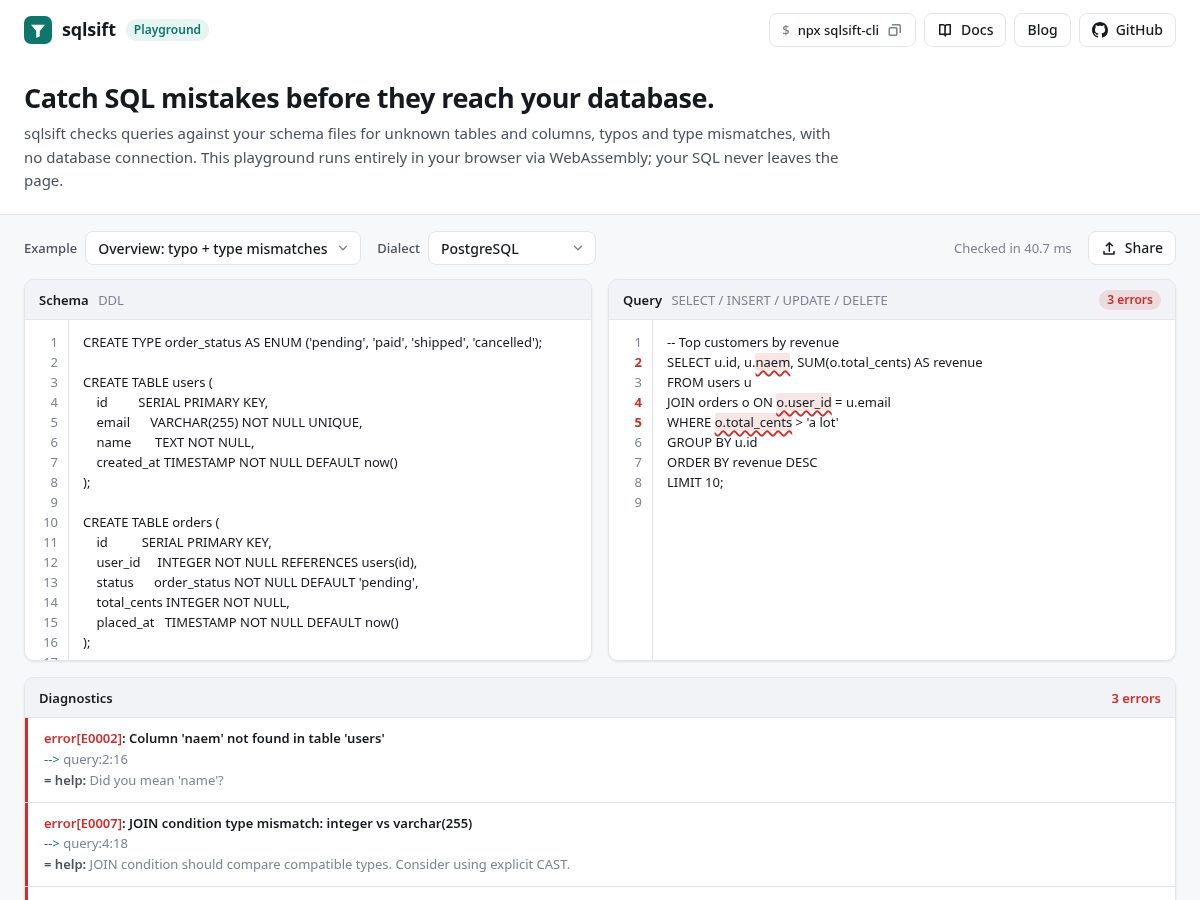Click error line number 4 in Query gutter
Image resolution: width=1200 pixels, height=900 pixels.
point(638,402)
